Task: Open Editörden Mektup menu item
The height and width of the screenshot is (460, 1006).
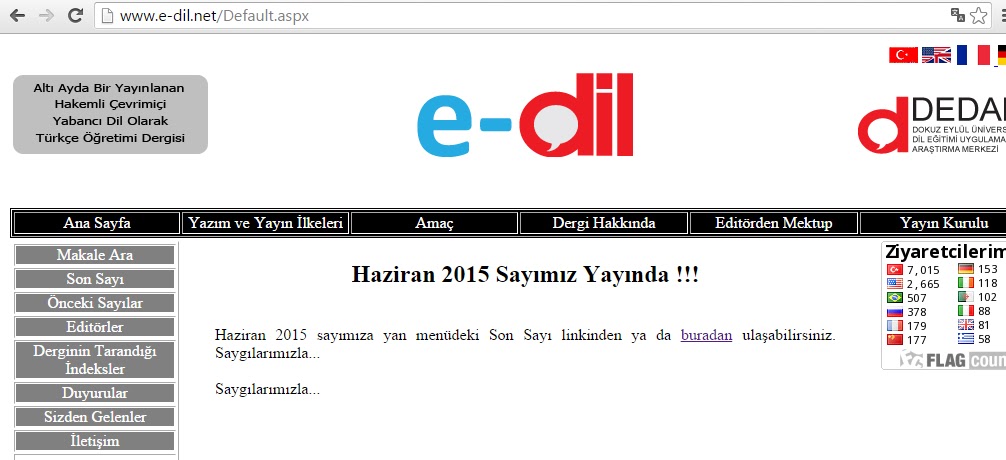Action: point(774,223)
